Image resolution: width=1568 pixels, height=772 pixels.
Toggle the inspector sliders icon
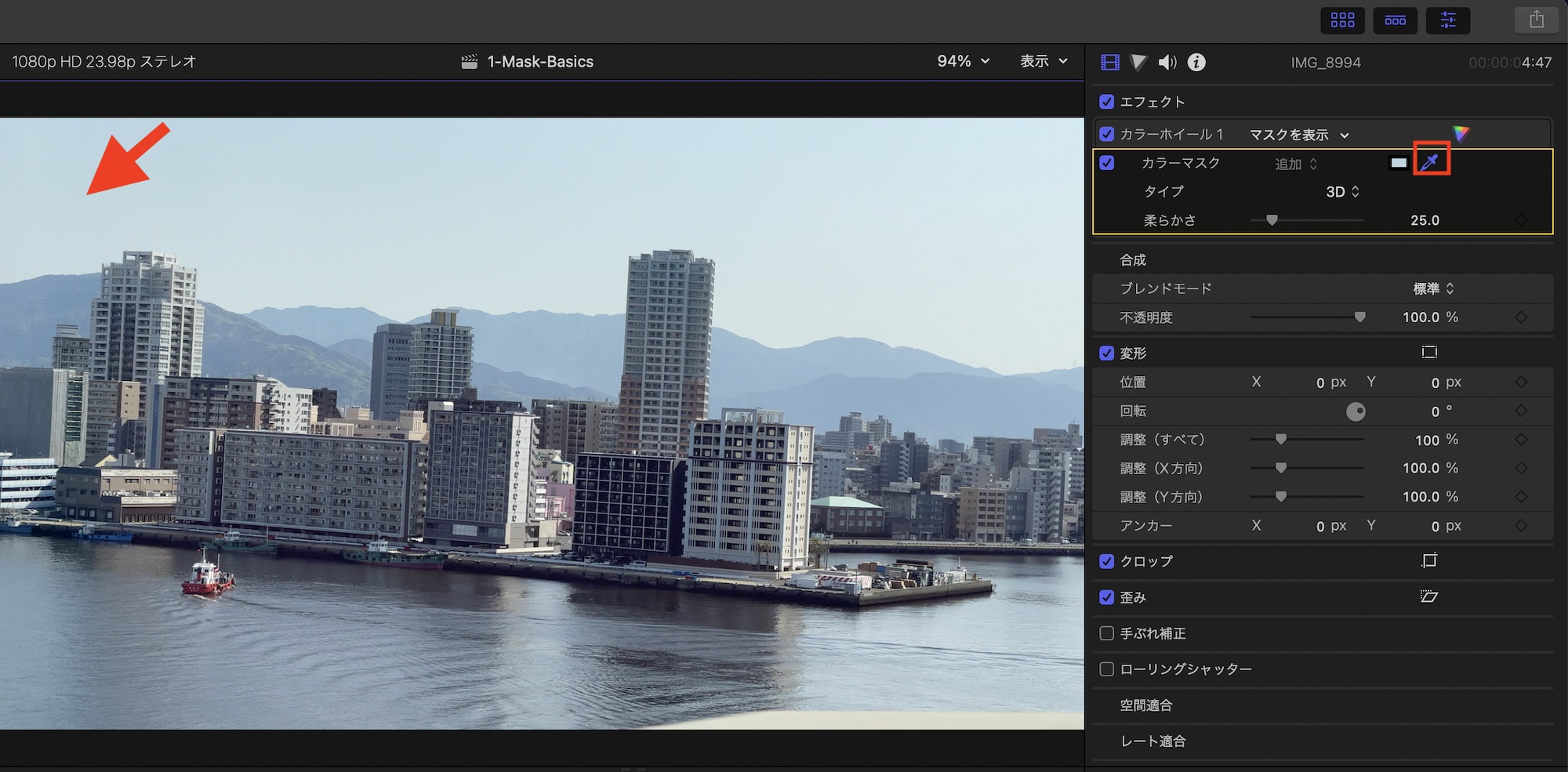1447,20
